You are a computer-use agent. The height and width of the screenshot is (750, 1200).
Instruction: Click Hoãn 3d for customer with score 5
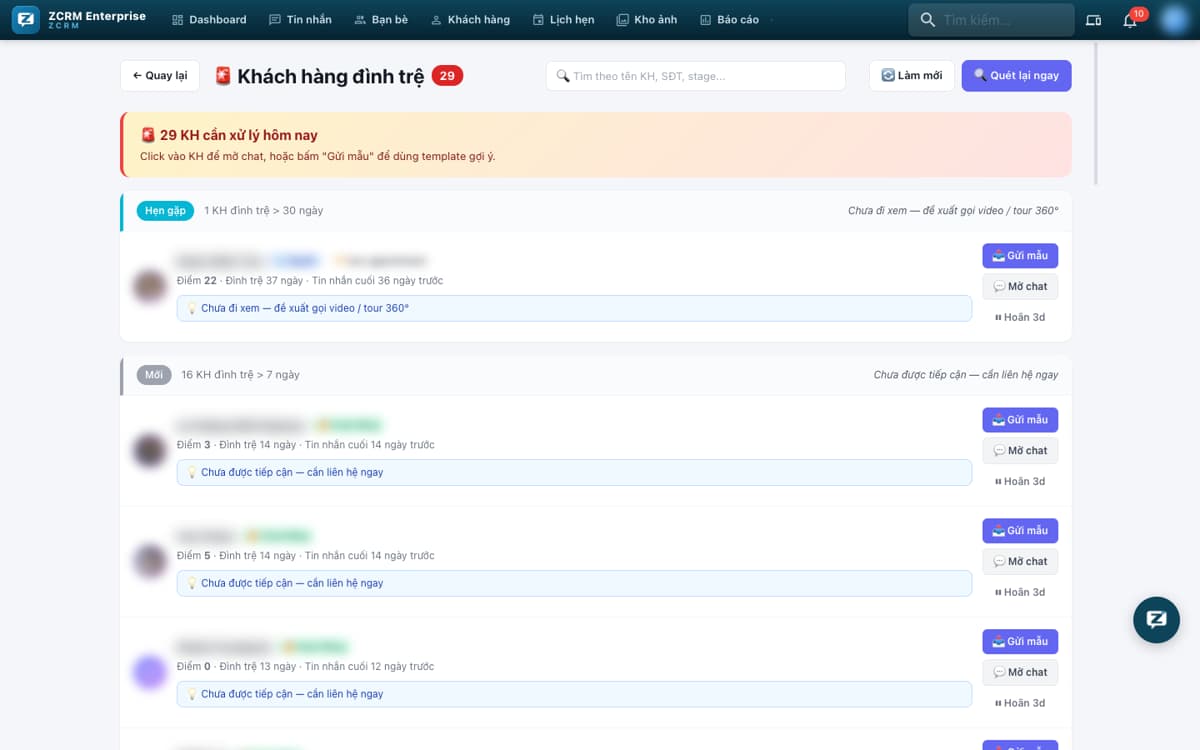point(1020,592)
